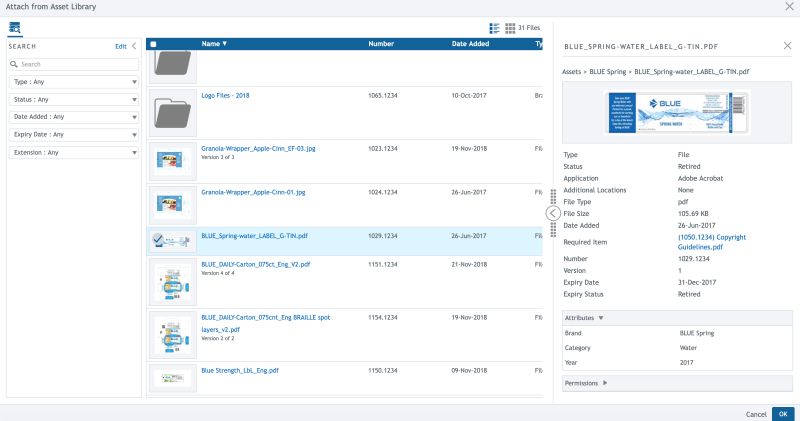Click the partially visible top folder icon
This screenshot has width=800, height=421.
pos(172,63)
